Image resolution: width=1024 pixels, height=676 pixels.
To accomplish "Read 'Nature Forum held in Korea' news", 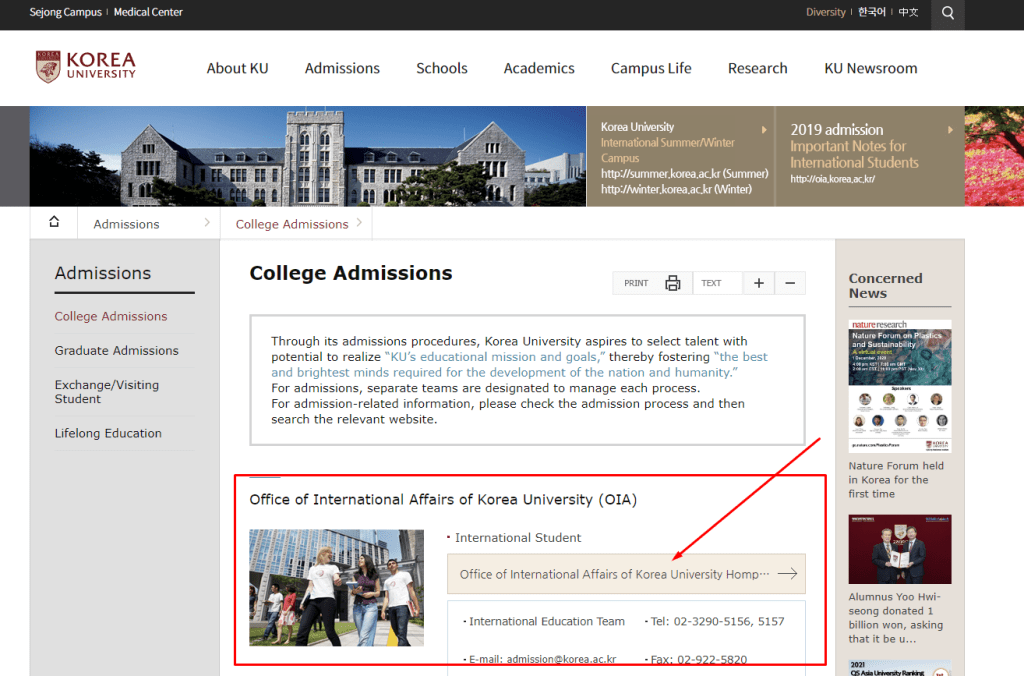I will pyautogui.click(x=896, y=480).
